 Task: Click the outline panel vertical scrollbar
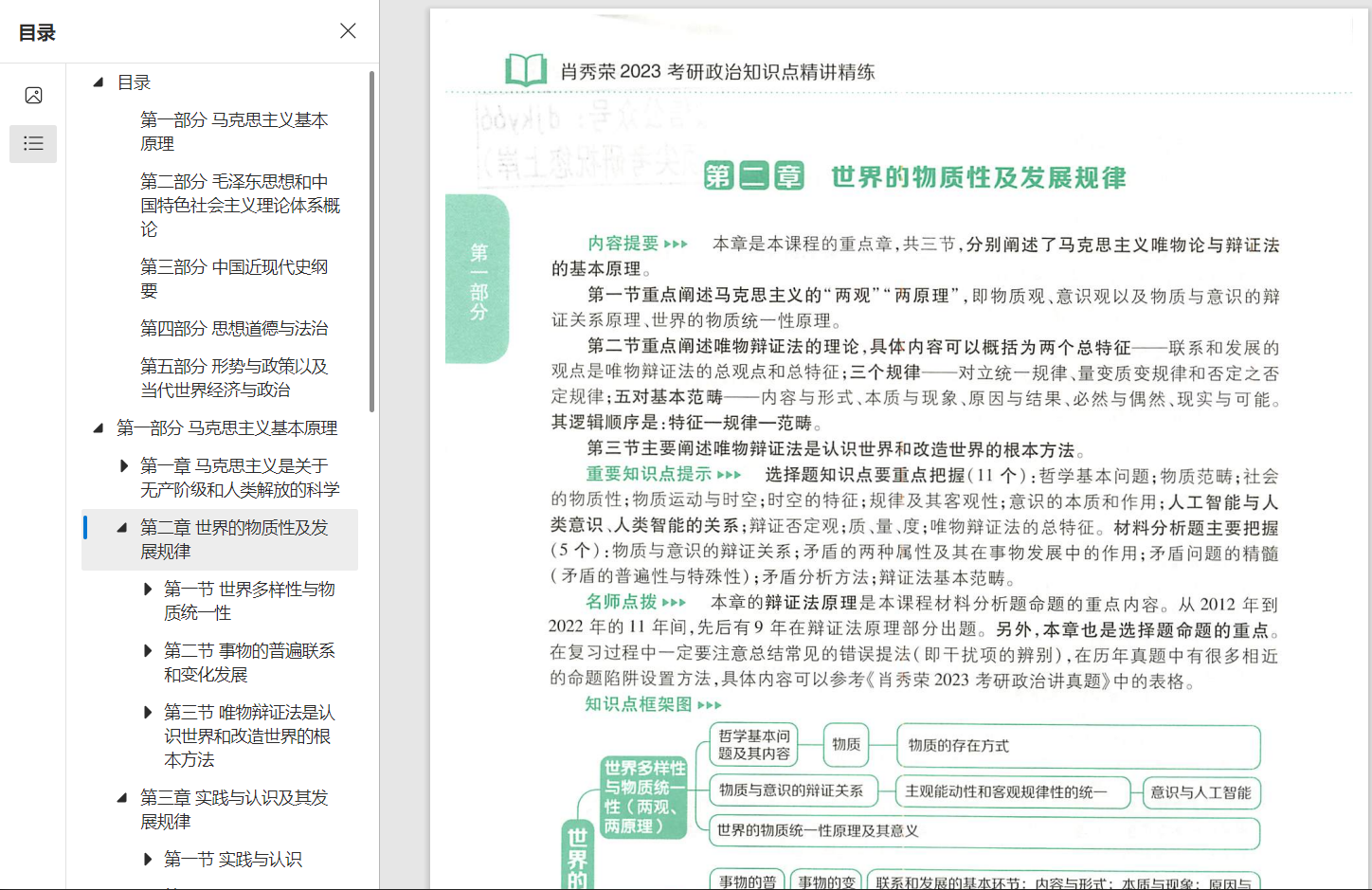pyautogui.click(x=372, y=242)
